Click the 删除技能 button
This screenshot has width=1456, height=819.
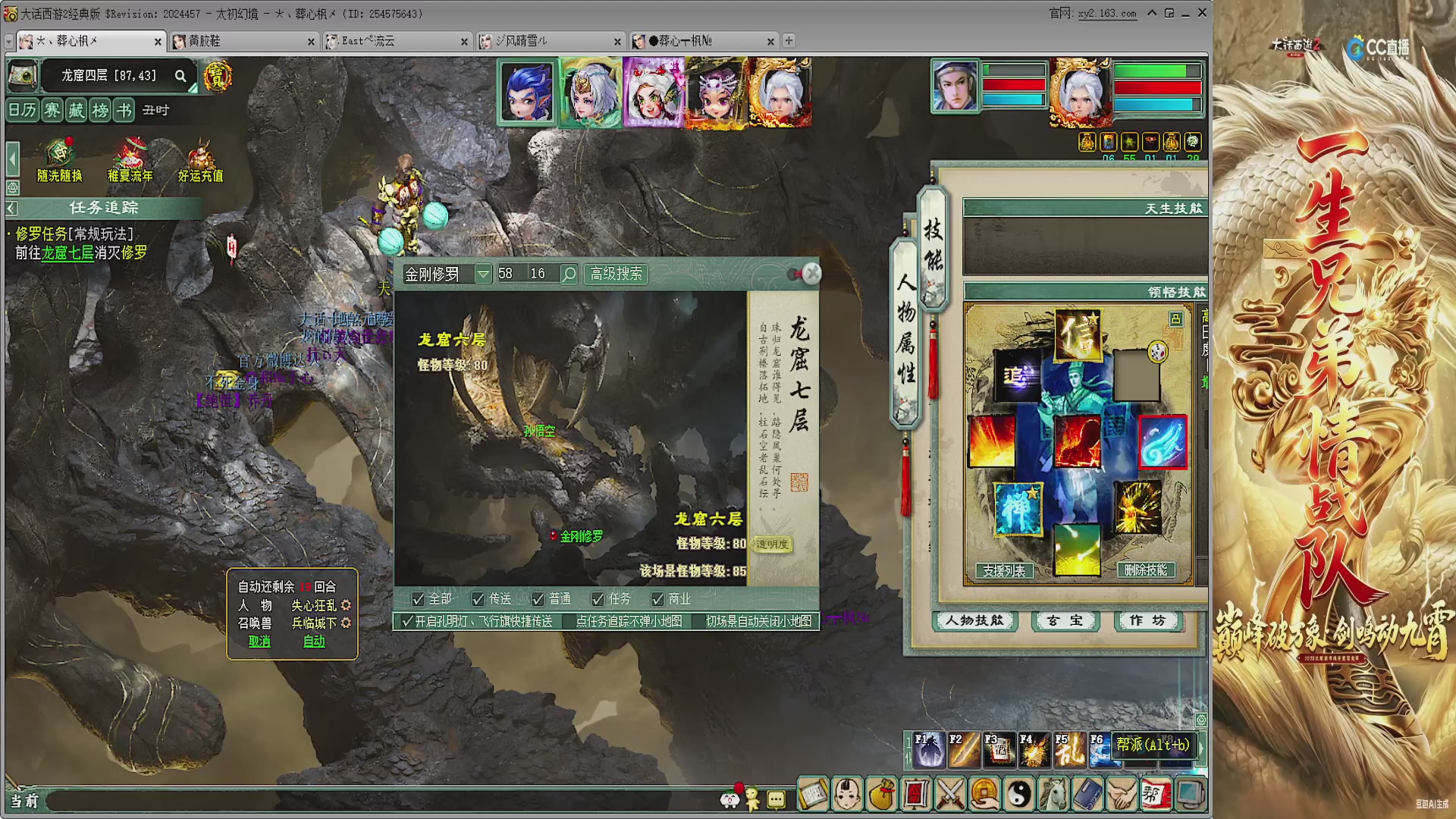pyautogui.click(x=1146, y=570)
